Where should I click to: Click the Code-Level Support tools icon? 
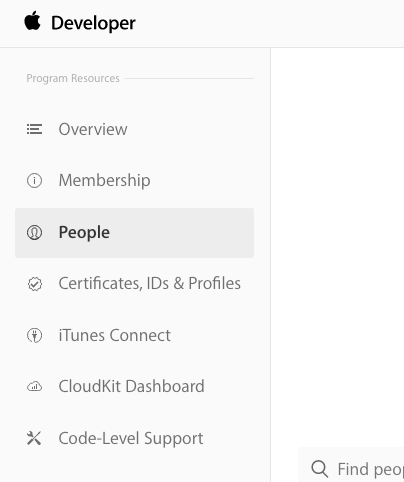click(x=34, y=438)
